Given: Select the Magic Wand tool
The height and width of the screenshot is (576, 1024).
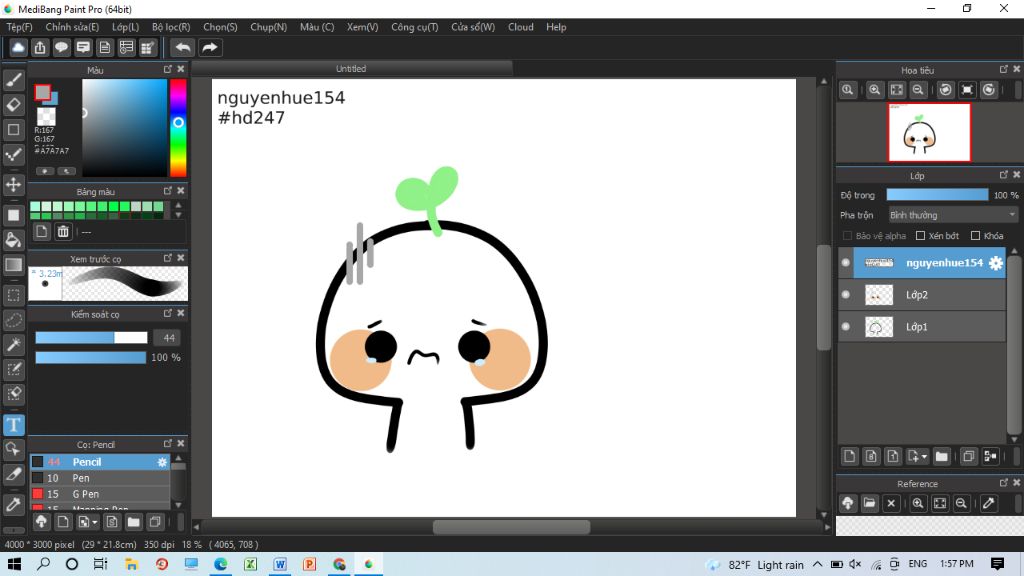Looking at the screenshot, I should pos(14,345).
